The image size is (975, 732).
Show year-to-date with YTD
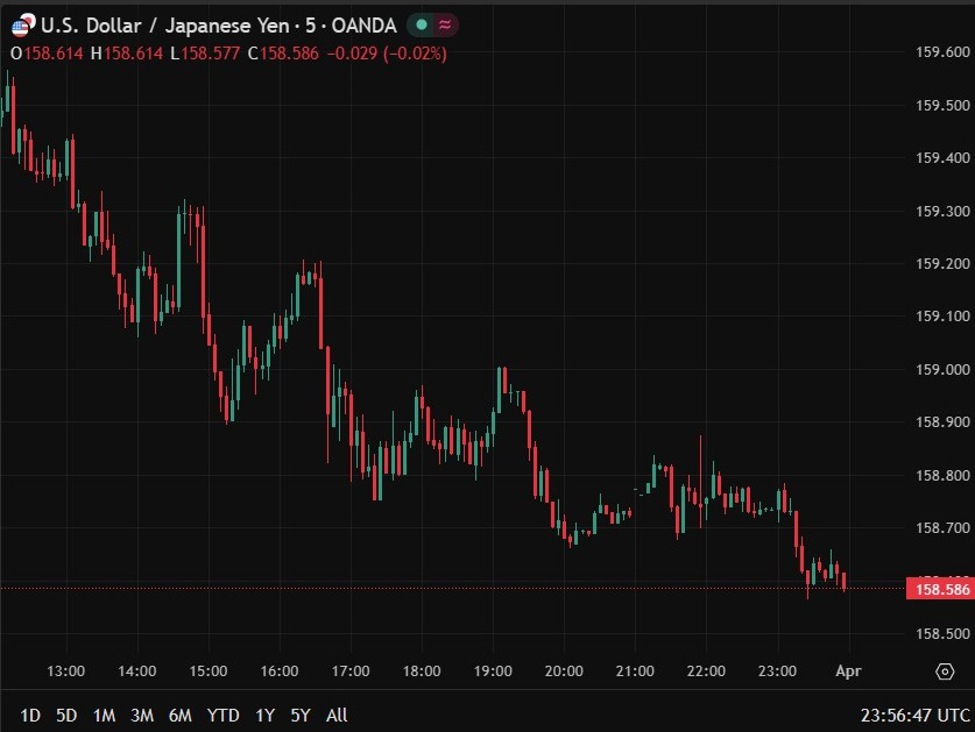(x=223, y=715)
